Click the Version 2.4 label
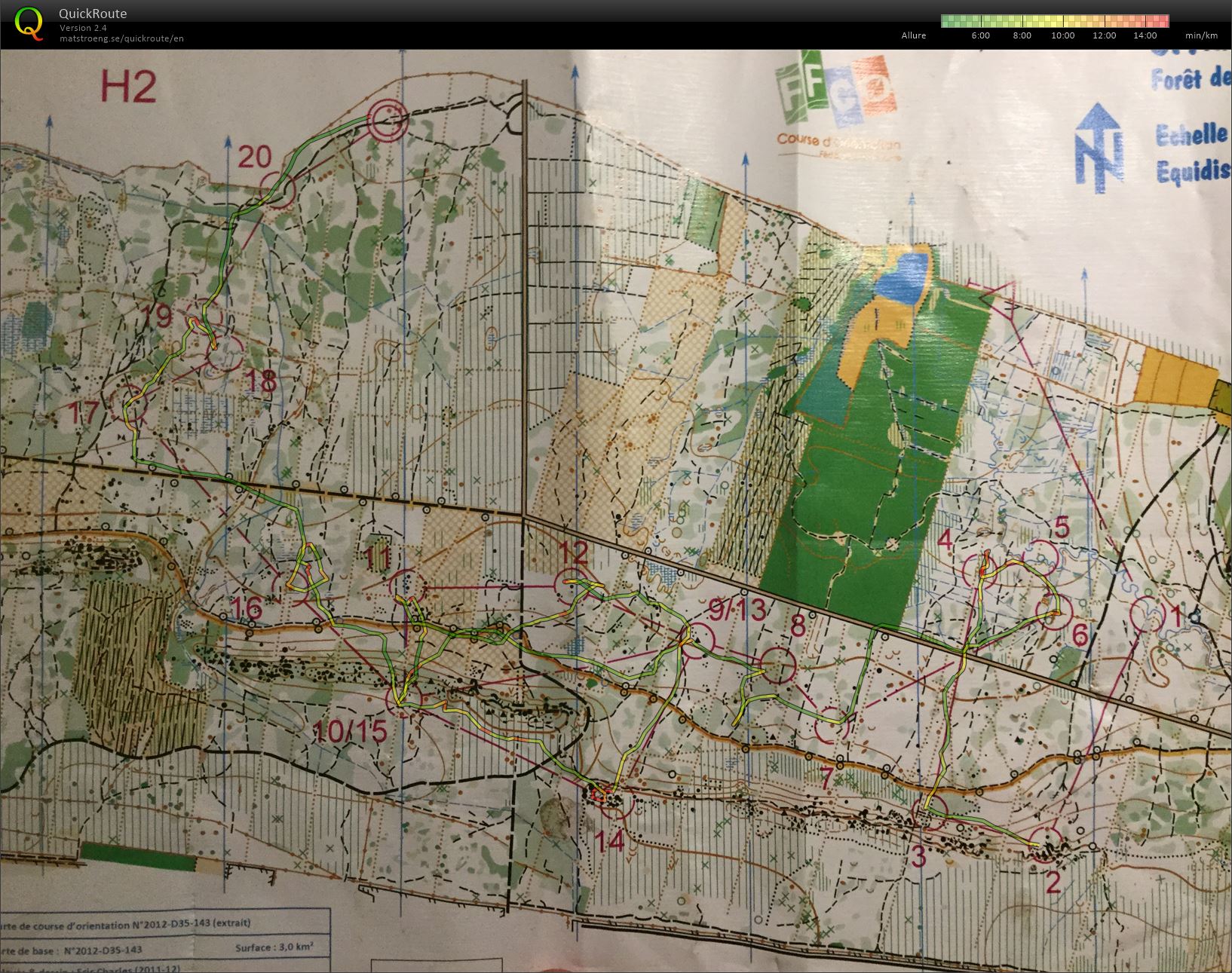1232x973 pixels. [83, 28]
